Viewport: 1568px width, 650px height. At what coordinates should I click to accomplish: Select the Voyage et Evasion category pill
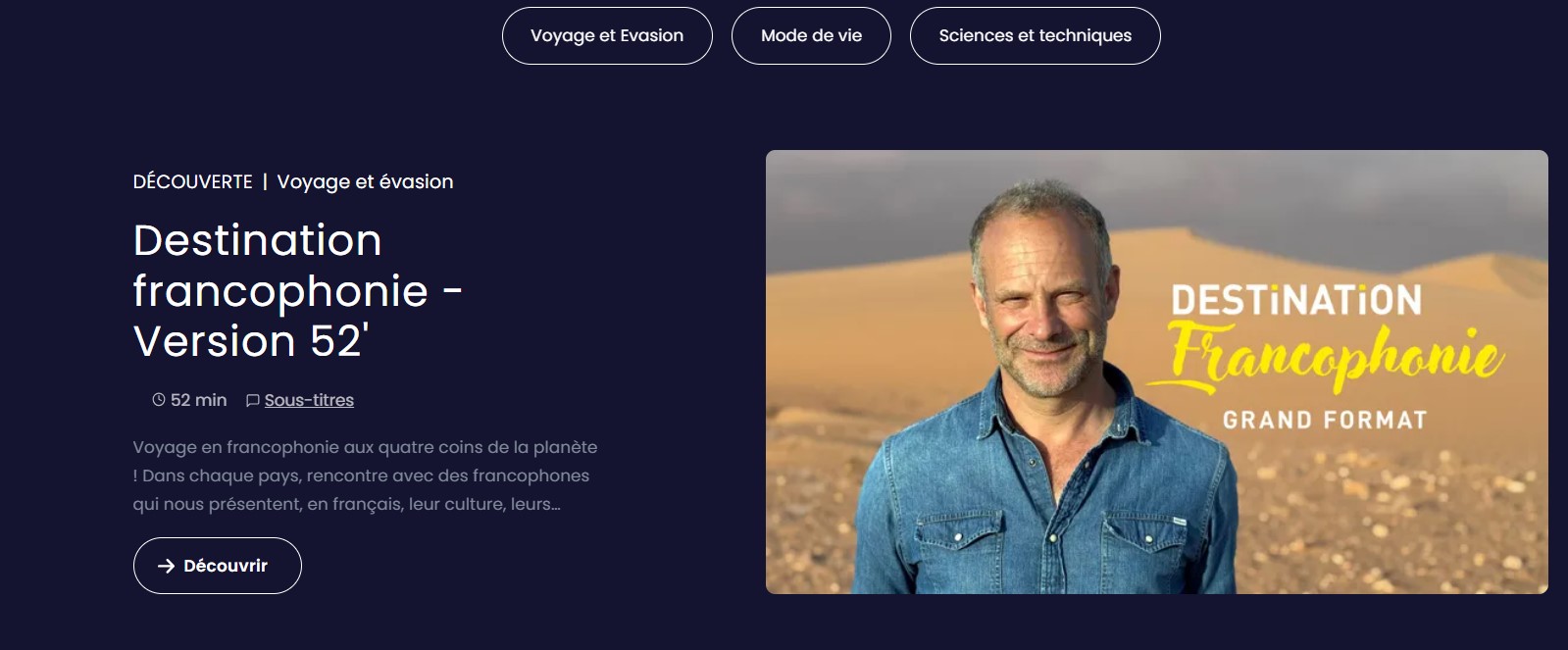[x=607, y=36]
